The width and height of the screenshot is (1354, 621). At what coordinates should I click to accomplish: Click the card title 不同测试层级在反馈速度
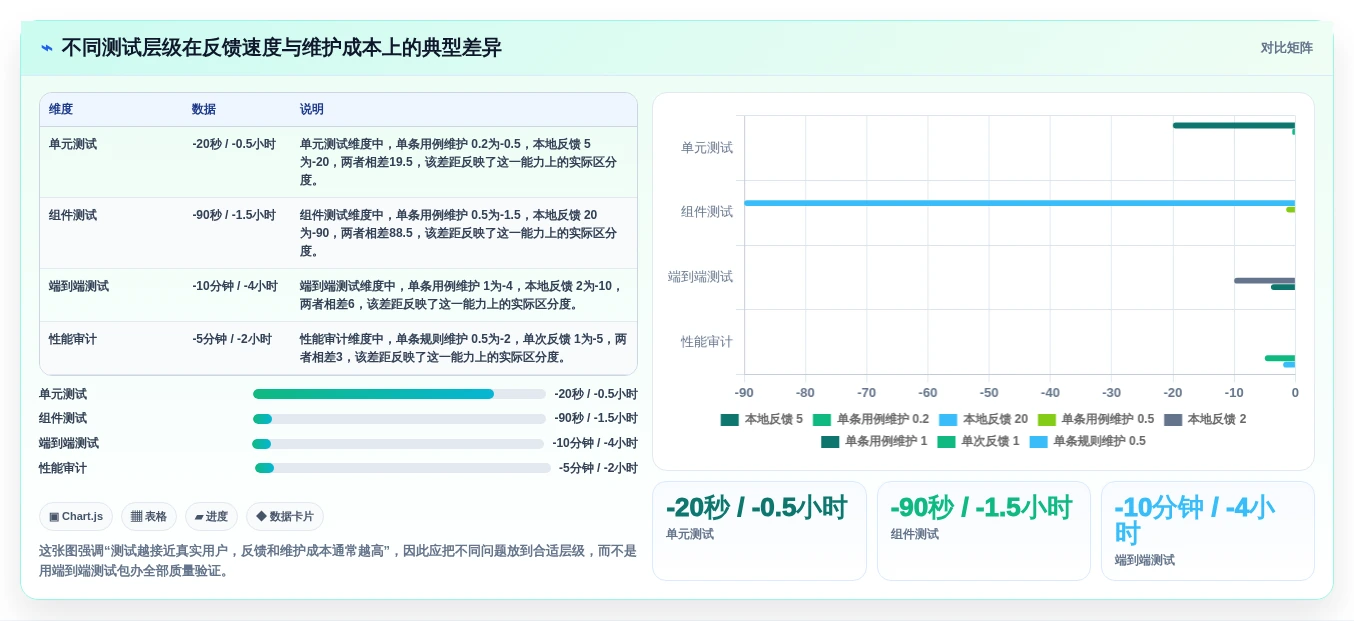click(x=281, y=48)
